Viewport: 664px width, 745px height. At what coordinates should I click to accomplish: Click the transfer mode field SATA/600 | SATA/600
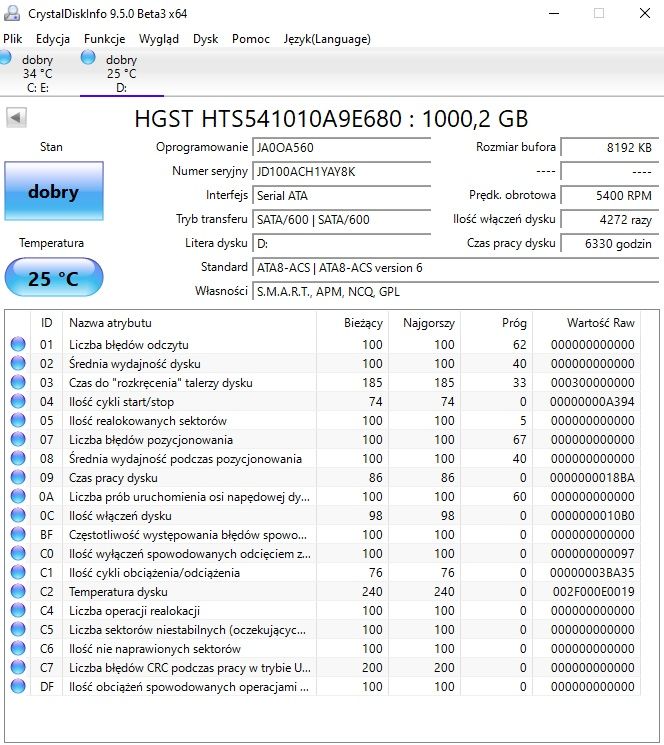pos(341,220)
